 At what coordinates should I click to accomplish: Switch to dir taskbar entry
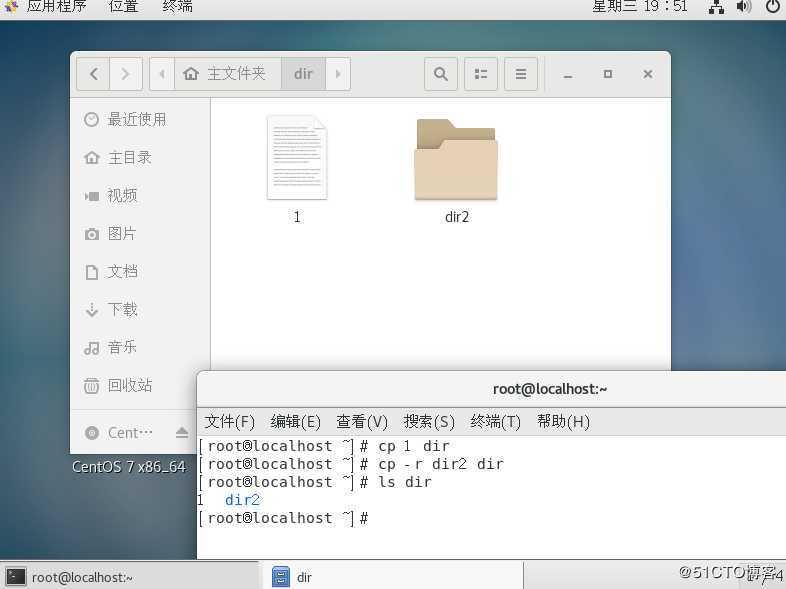pos(394,577)
